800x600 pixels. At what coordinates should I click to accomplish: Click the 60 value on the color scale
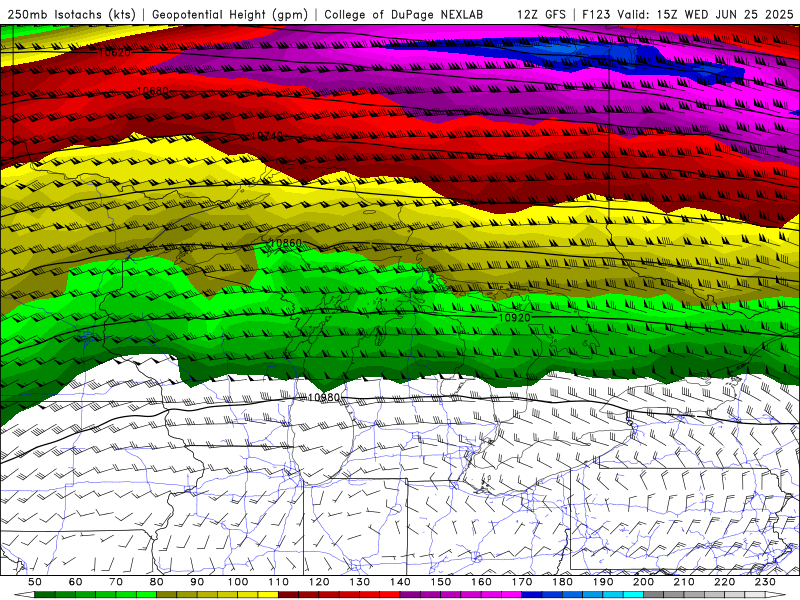point(75,582)
